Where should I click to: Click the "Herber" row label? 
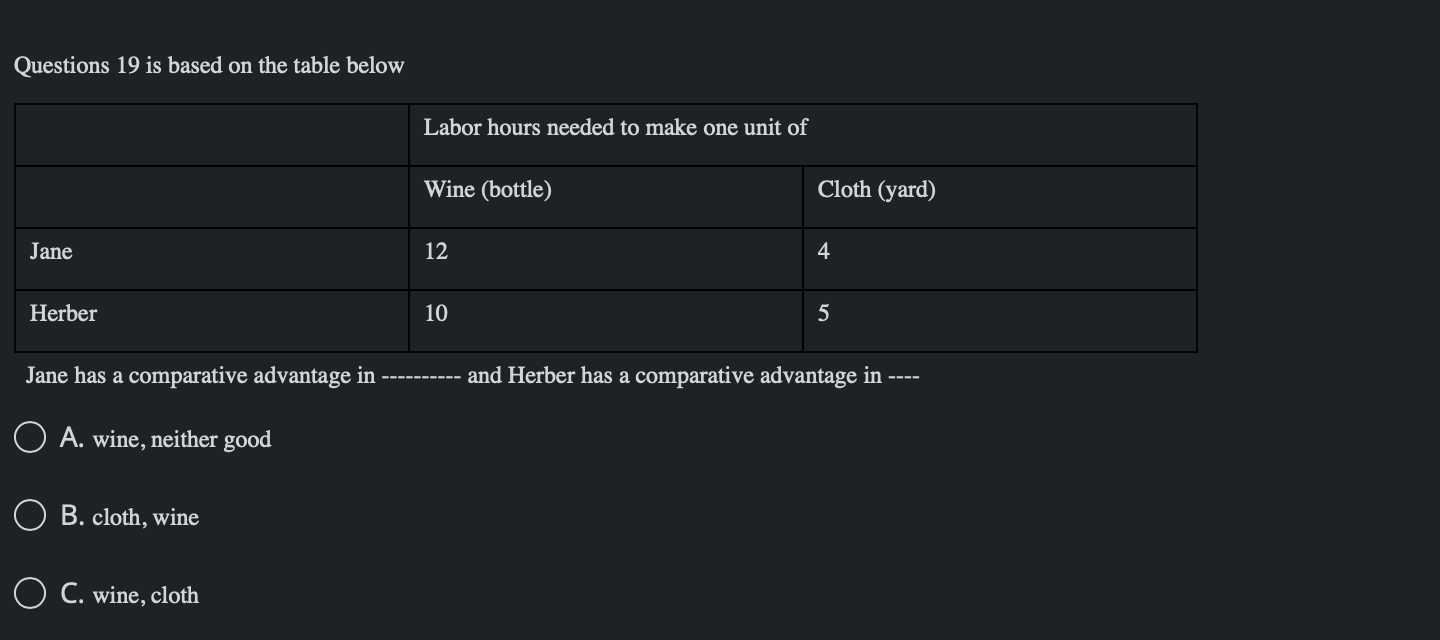coord(63,314)
